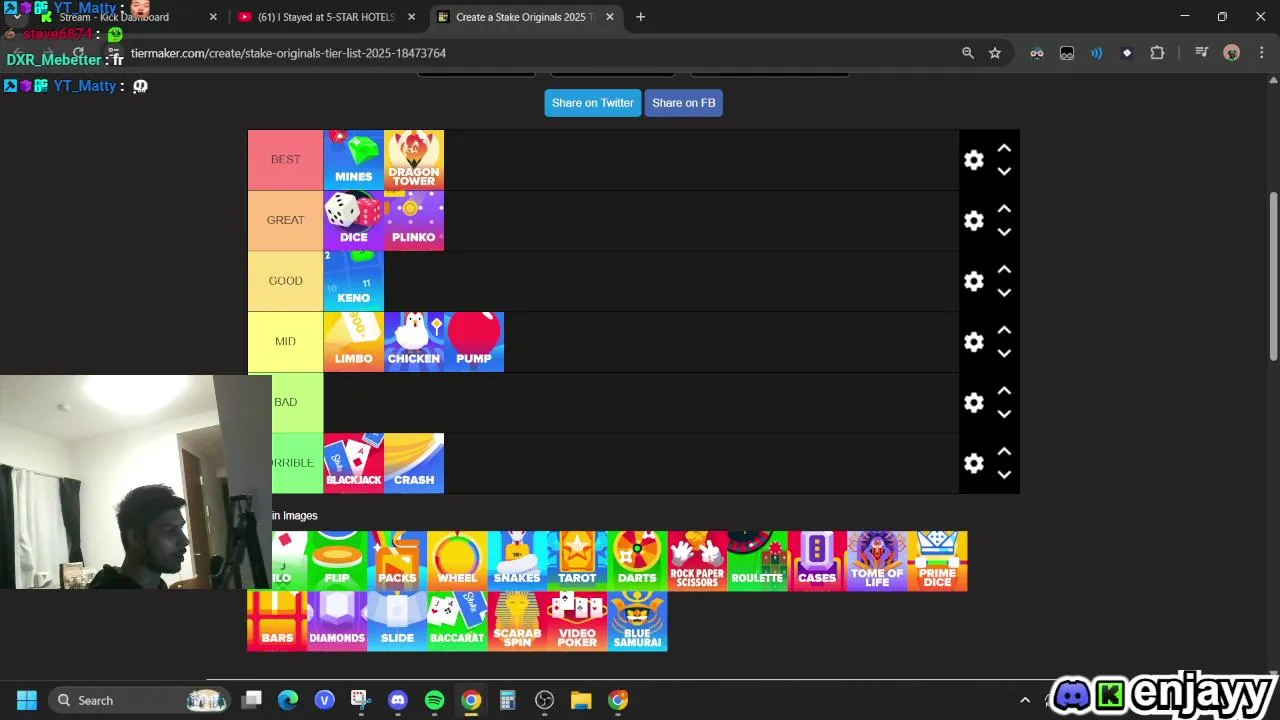Screen dimensions: 1280x720
Task: Move BAD tier row up
Action: click(x=1004, y=391)
